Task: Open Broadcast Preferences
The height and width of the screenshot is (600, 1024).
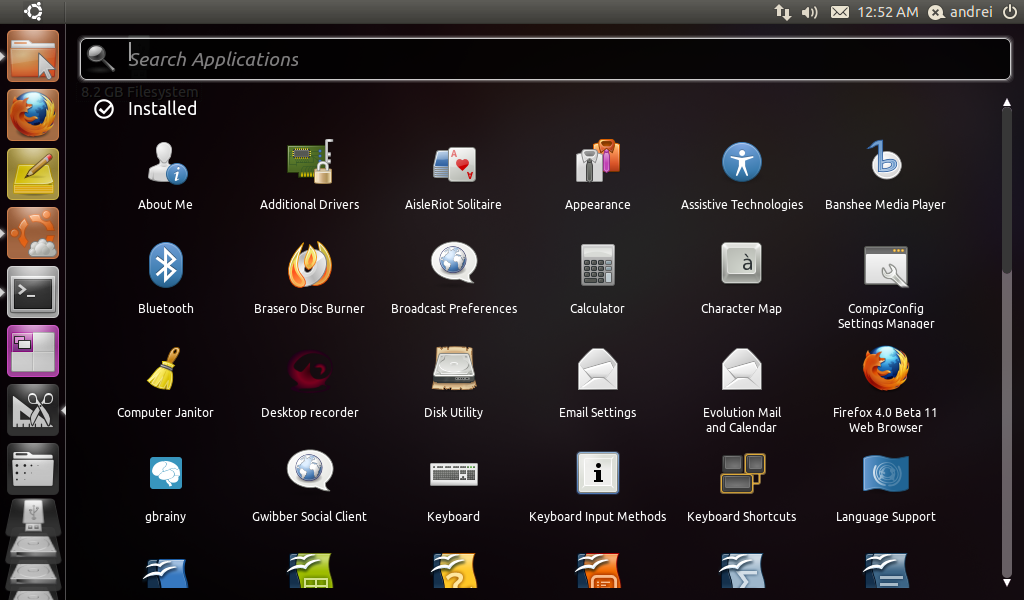Action: coord(454,279)
